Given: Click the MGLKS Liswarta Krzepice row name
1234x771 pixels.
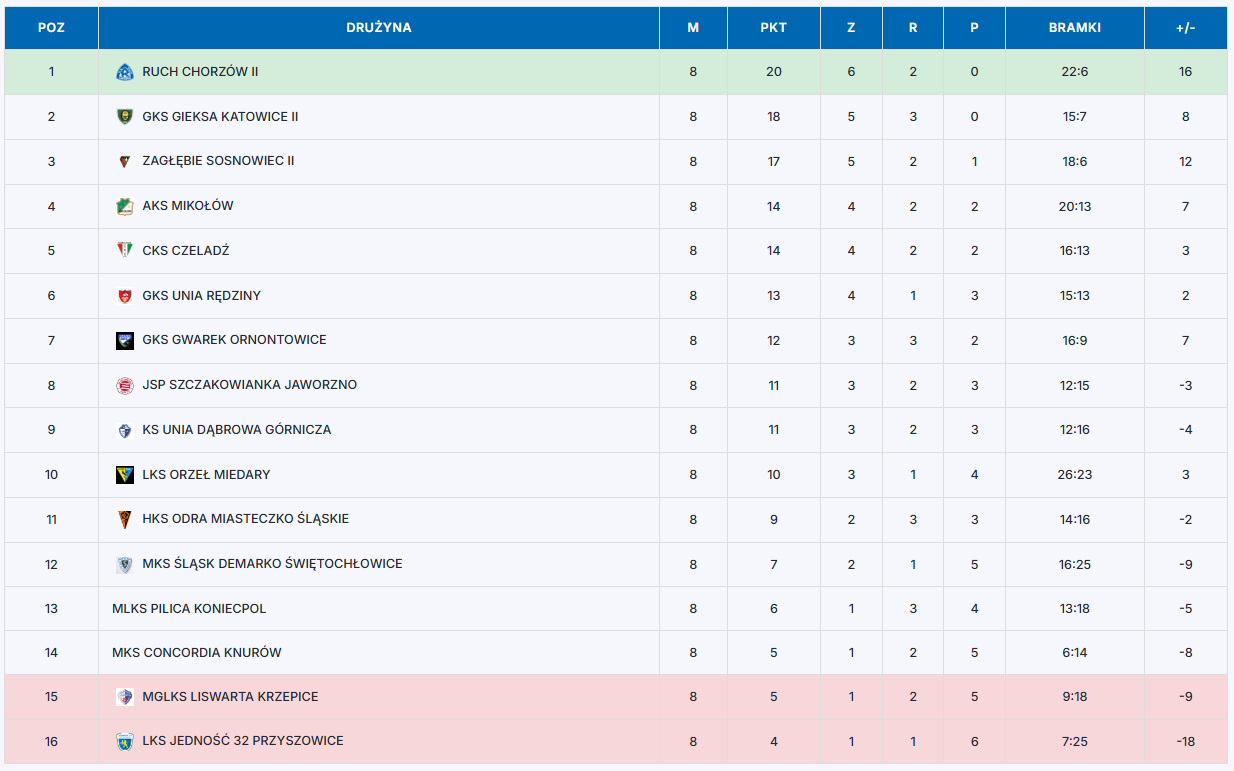Looking at the screenshot, I should [230, 697].
